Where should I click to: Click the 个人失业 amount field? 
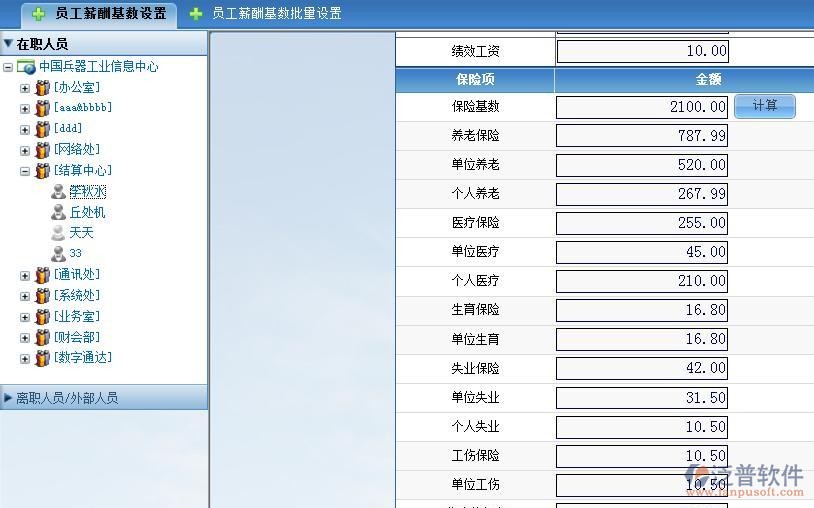(x=642, y=427)
